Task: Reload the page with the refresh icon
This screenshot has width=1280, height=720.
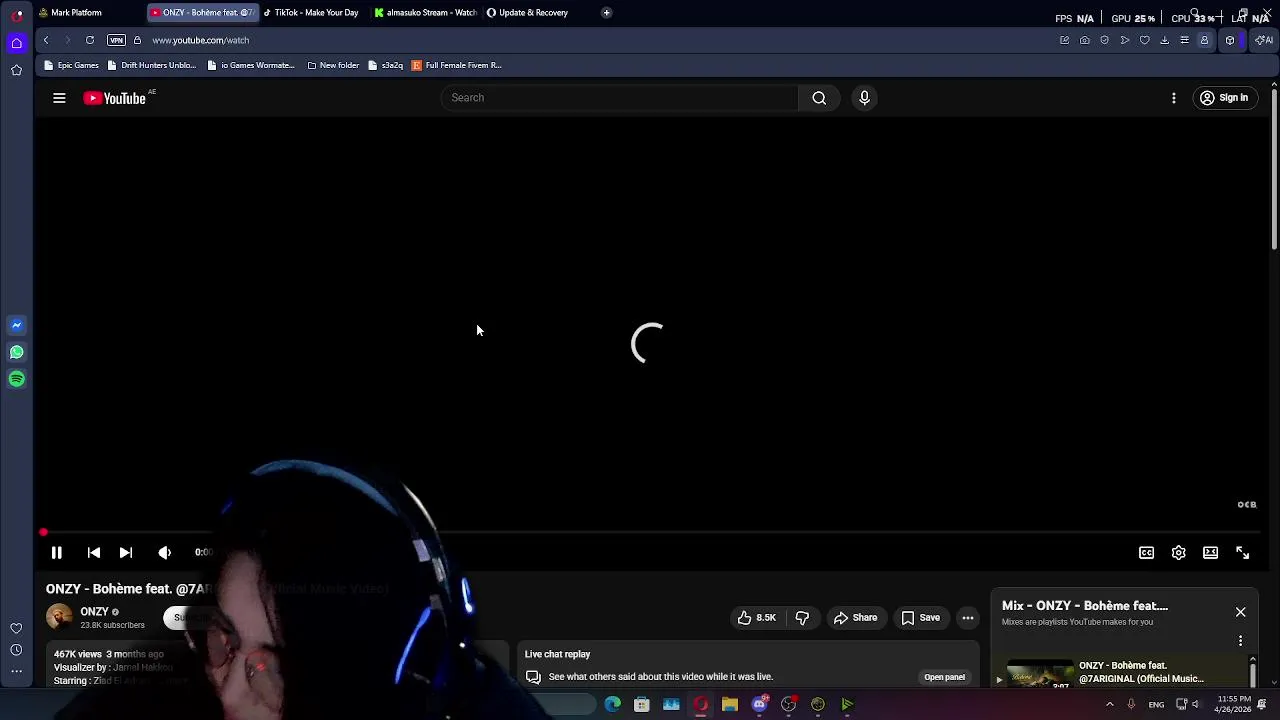Action: (x=90, y=40)
